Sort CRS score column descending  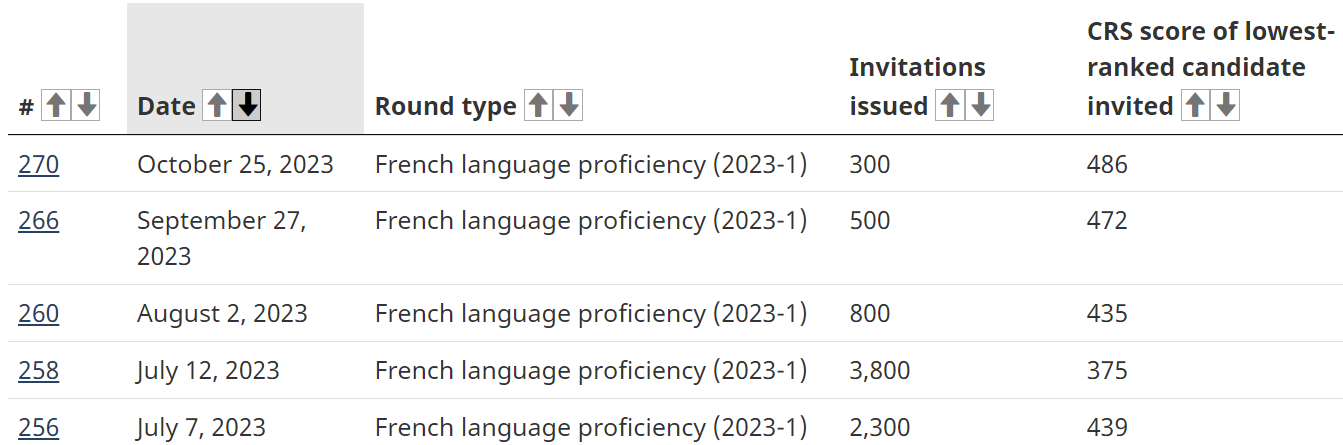click(1226, 105)
